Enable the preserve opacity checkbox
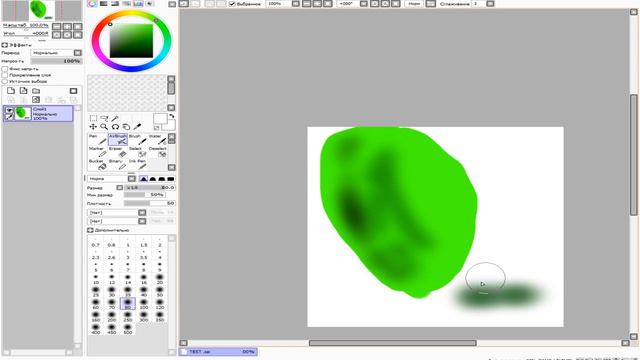The height and width of the screenshot is (360, 640). tap(5, 69)
